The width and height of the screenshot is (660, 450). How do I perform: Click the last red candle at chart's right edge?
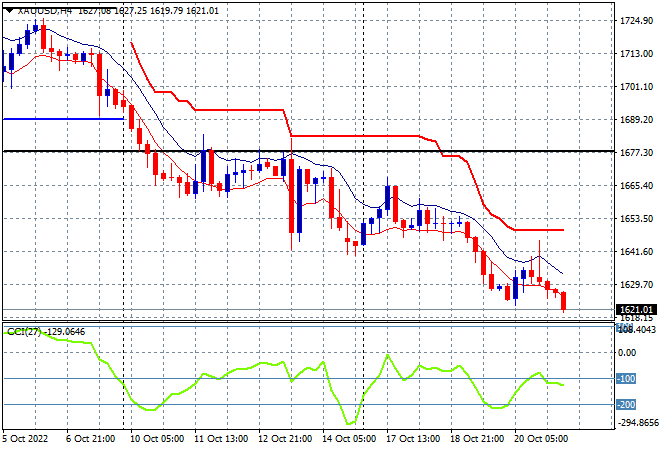564,301
